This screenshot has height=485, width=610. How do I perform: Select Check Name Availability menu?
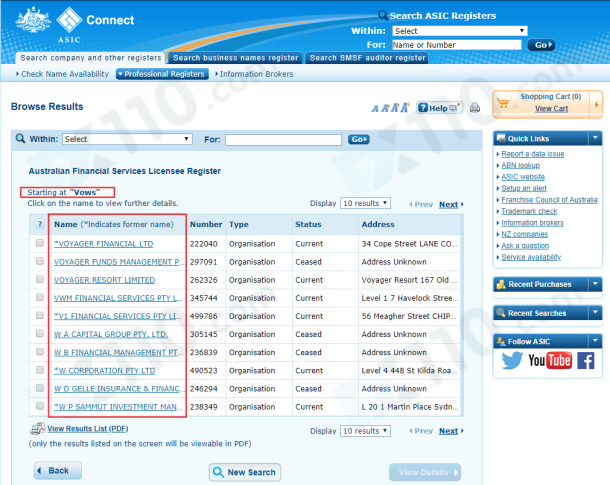[63, 74]
